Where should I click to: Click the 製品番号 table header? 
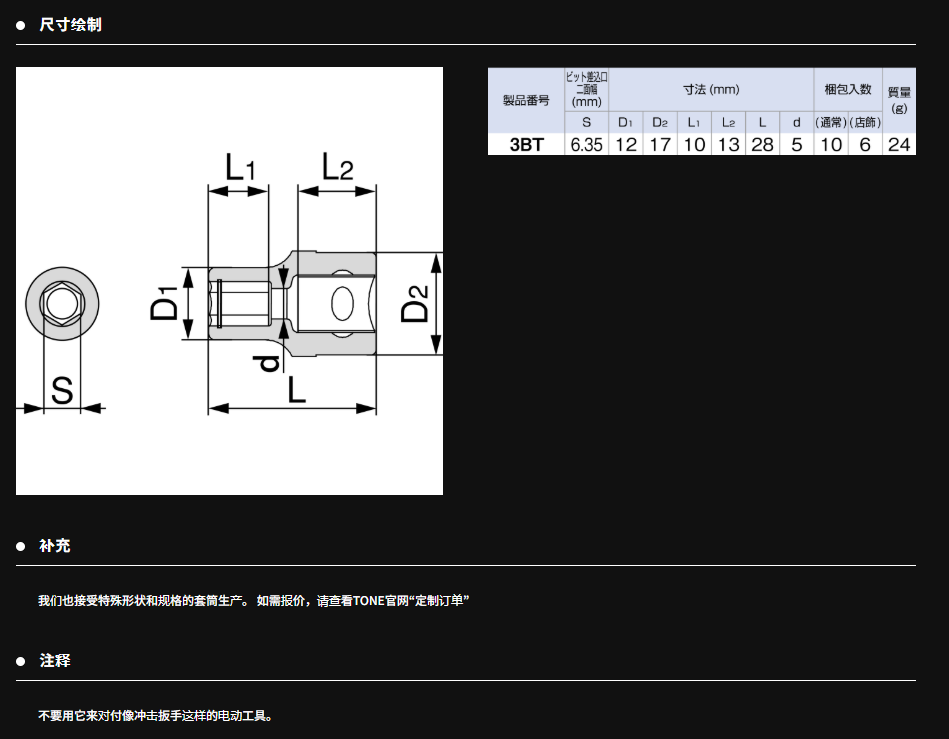click(526, 101)
